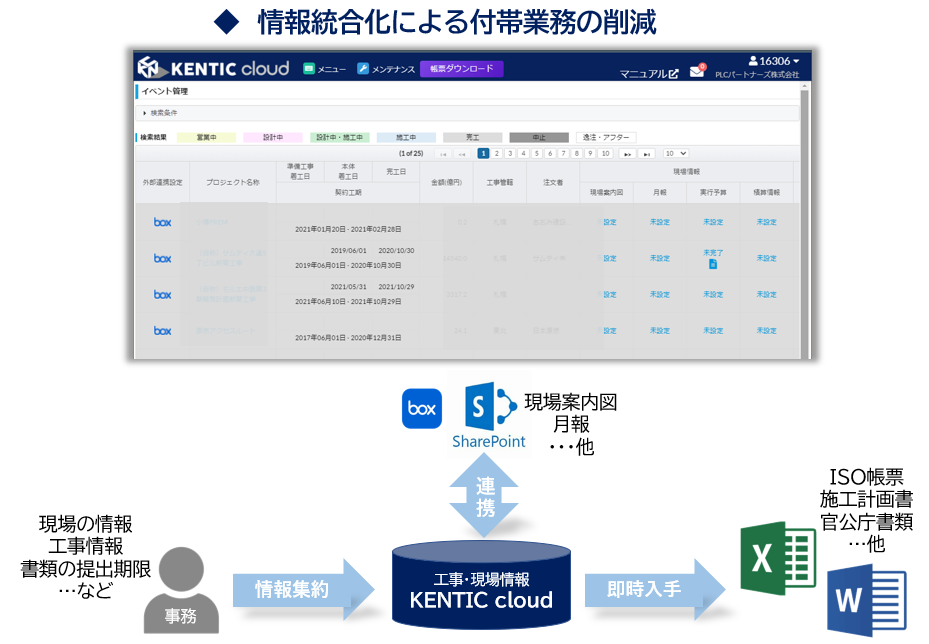
Task: Open the rows-per-page dropdown showing 10
Action: pyautogui.click(x=675, y=153)
